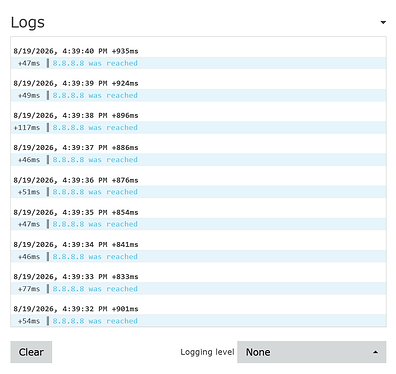
Task: Click the +49ms log entry
Action: pos(198,95)
